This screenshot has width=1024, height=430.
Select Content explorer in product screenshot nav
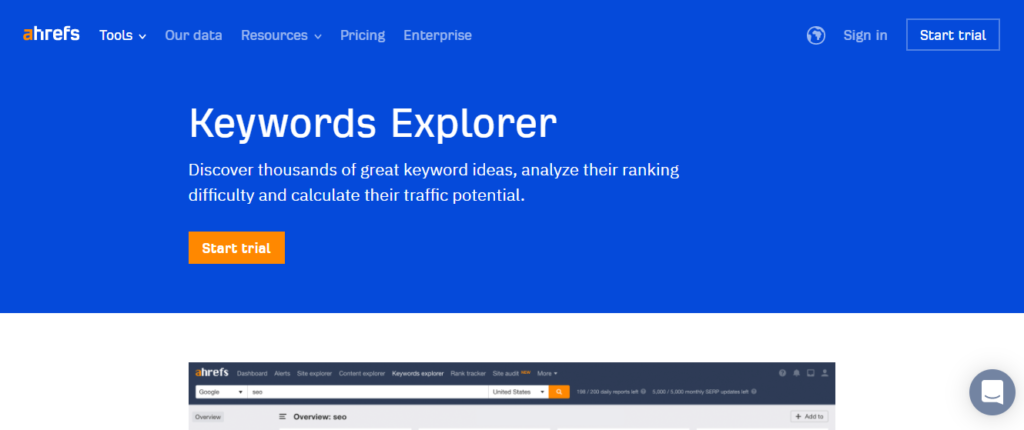click(x=362, y=374)
